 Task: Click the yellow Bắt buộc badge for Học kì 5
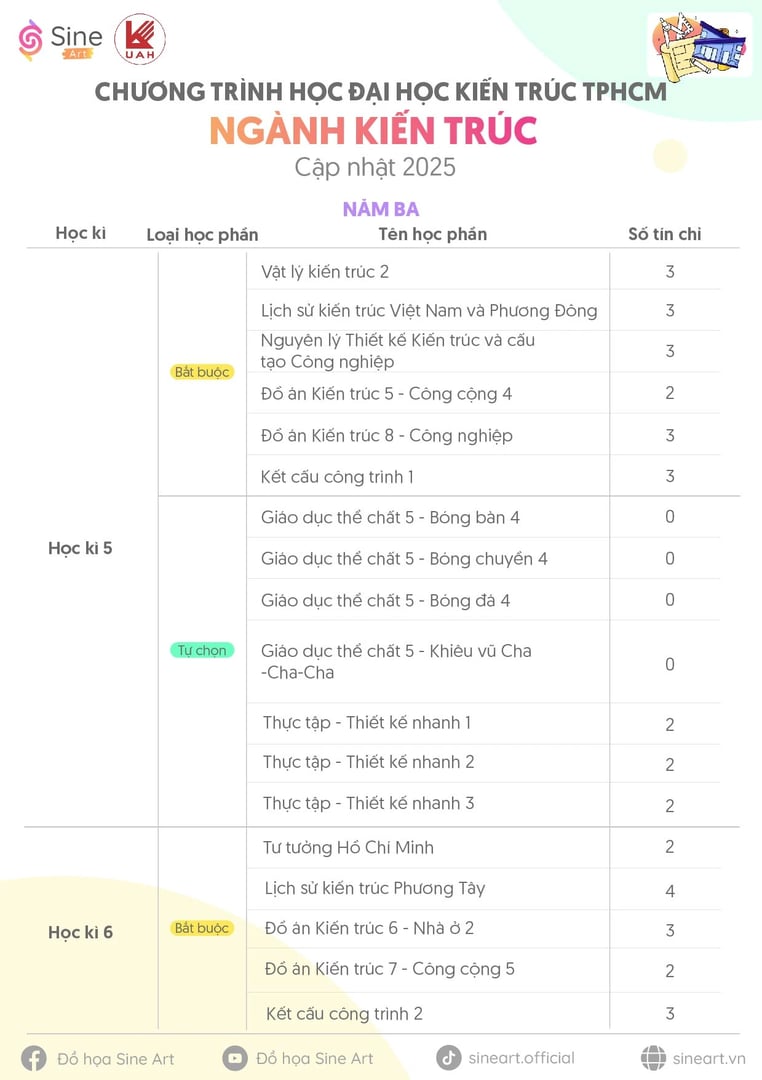point(202,372)
